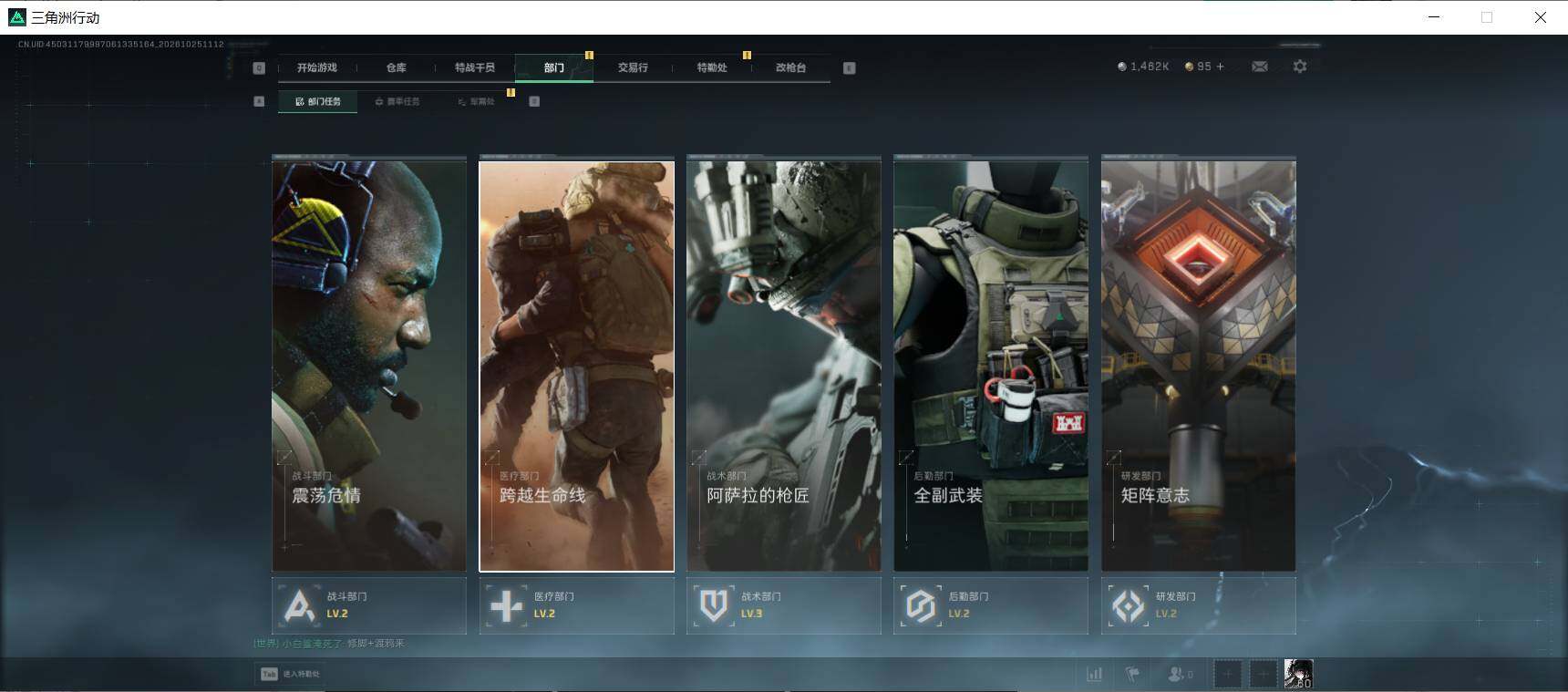Open the middle sub-tab next to 部门任务

(x=397, y=101)
